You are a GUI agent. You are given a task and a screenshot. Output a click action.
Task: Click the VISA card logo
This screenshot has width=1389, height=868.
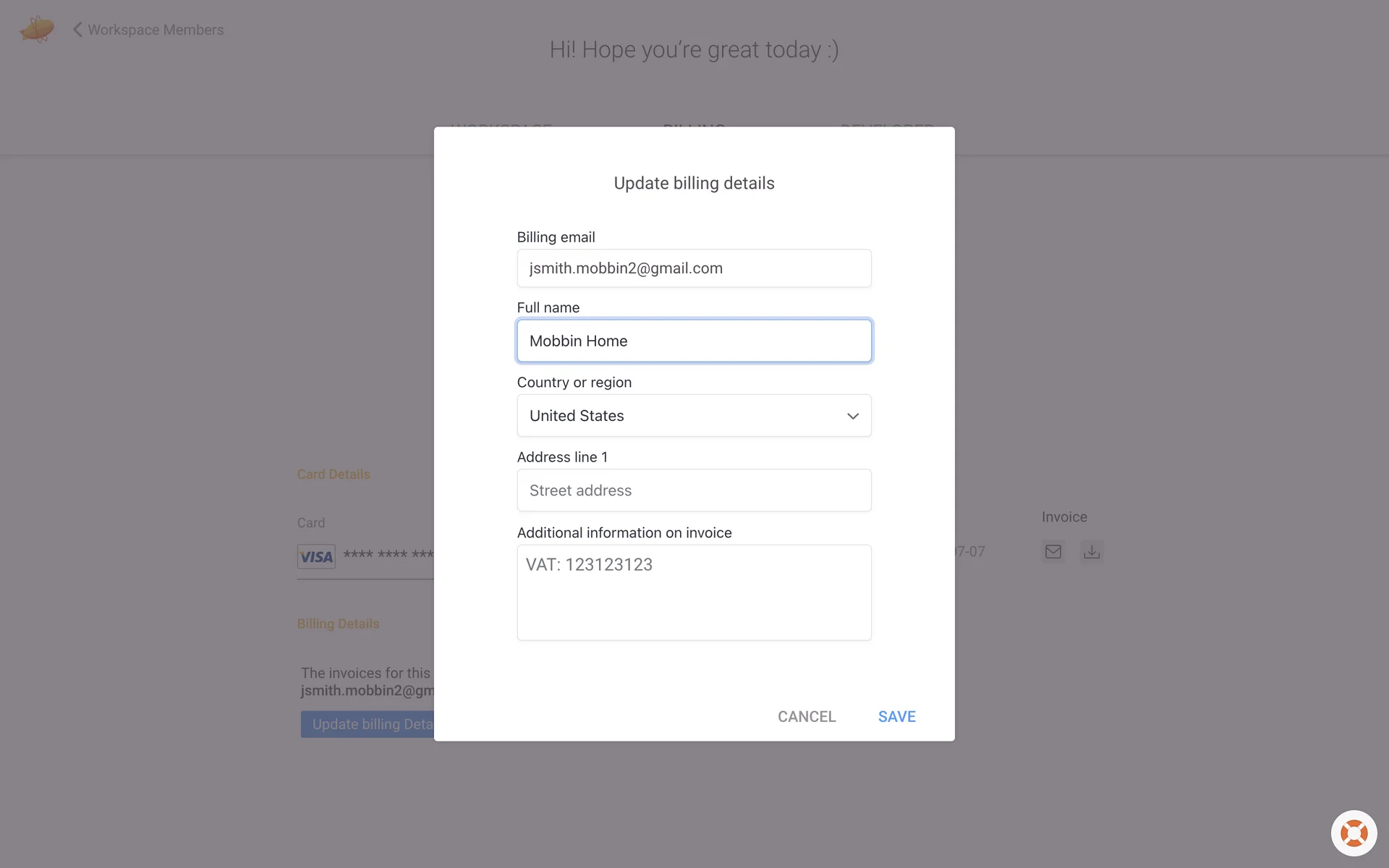(x=316, y=556)
